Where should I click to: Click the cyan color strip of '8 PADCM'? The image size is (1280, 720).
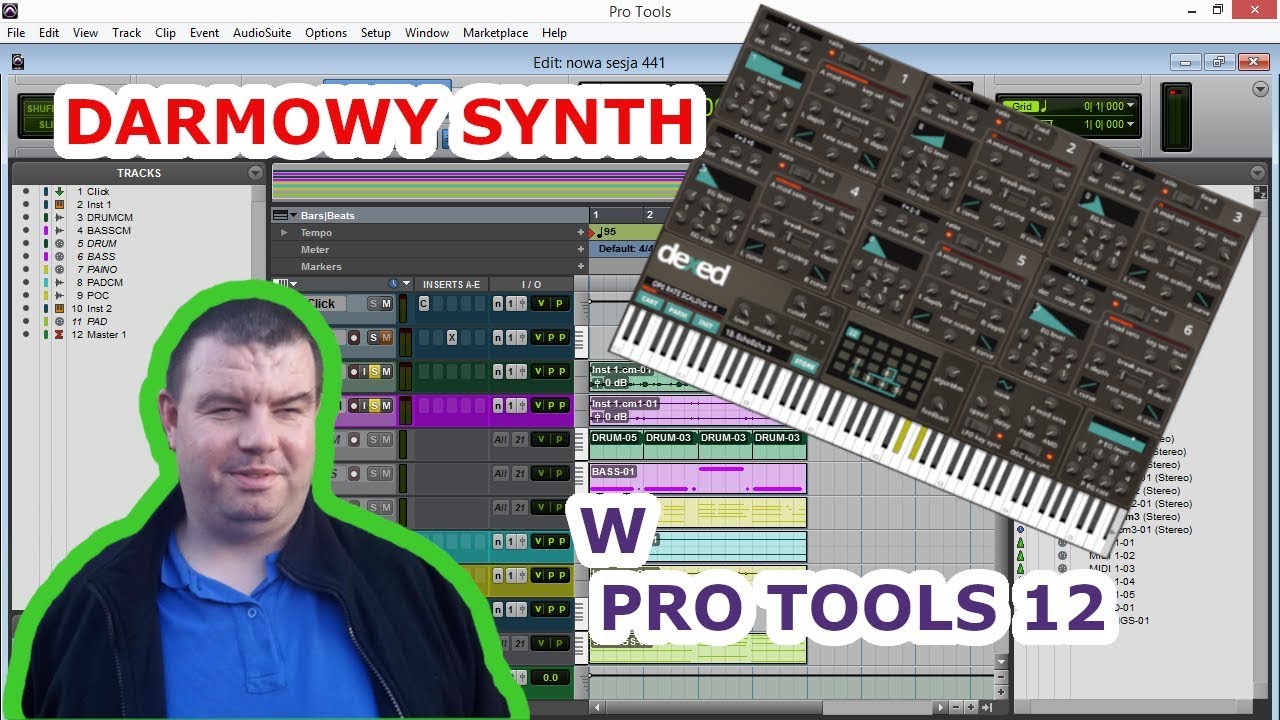coord(45,282)
